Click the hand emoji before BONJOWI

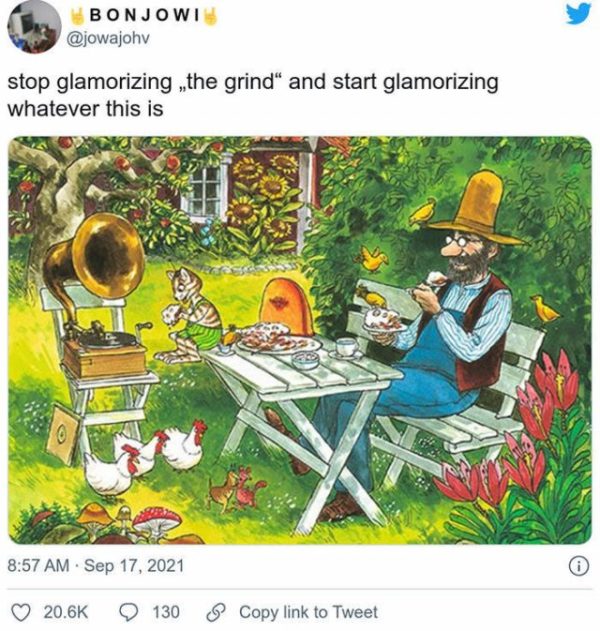78,17
